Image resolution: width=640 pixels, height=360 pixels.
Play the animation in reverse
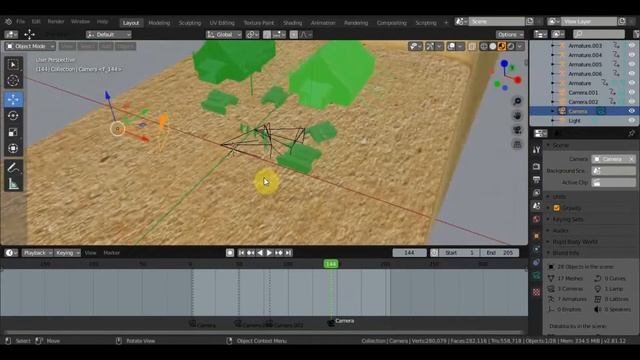pos(260,253)
